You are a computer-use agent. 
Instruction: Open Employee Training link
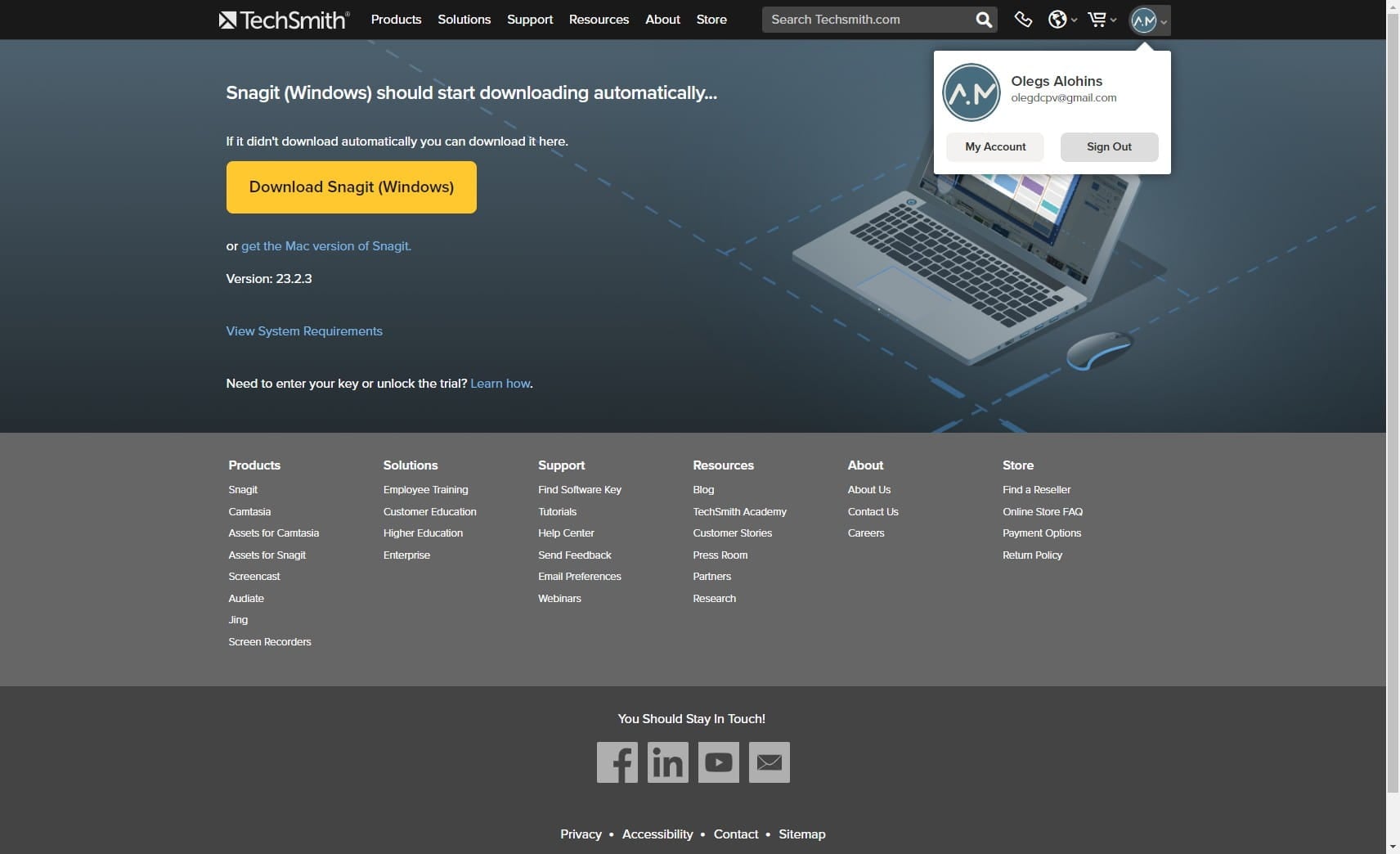pos(426,490)
